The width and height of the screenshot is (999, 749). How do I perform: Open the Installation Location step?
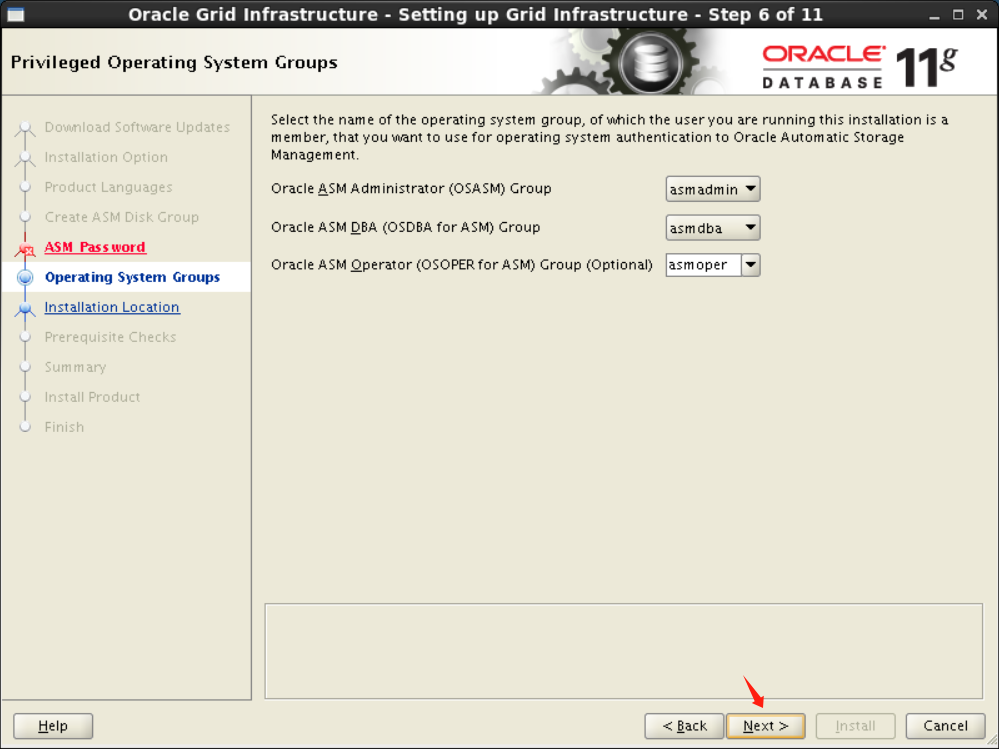[112, 307]
